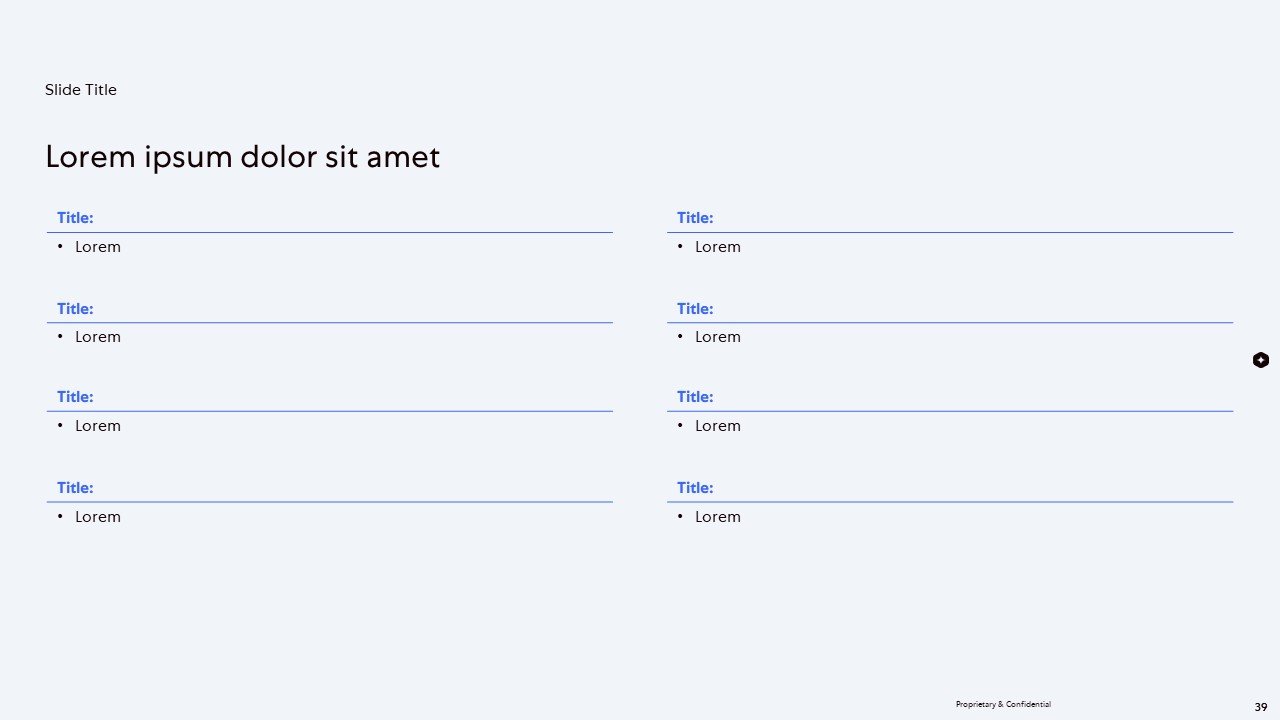Select last 'Lorem' bullet in left column
This screenshot has width=1280, height=720.
(x=98, y=517)
